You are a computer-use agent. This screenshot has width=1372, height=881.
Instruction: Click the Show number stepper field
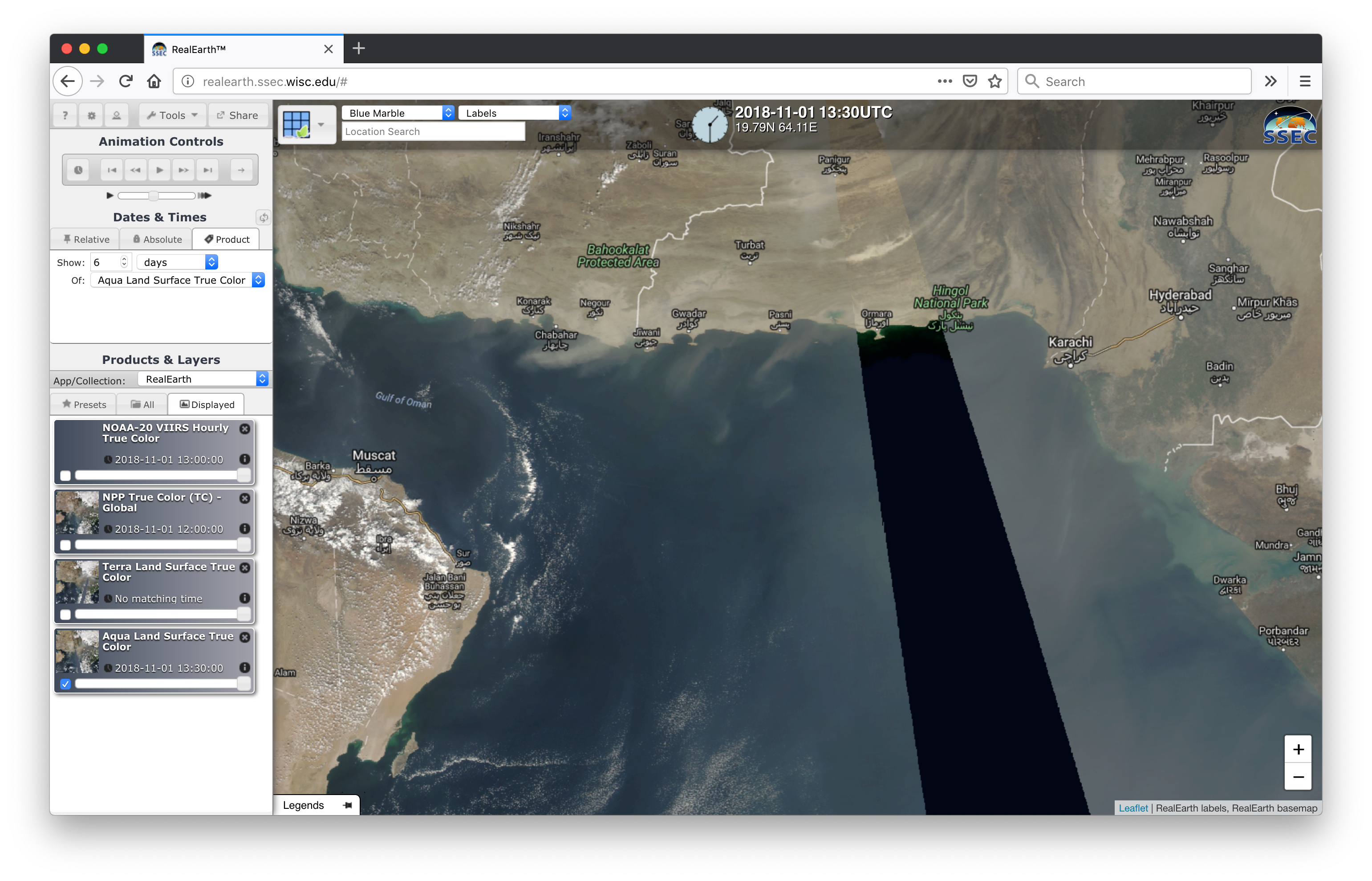pos(111,262)
